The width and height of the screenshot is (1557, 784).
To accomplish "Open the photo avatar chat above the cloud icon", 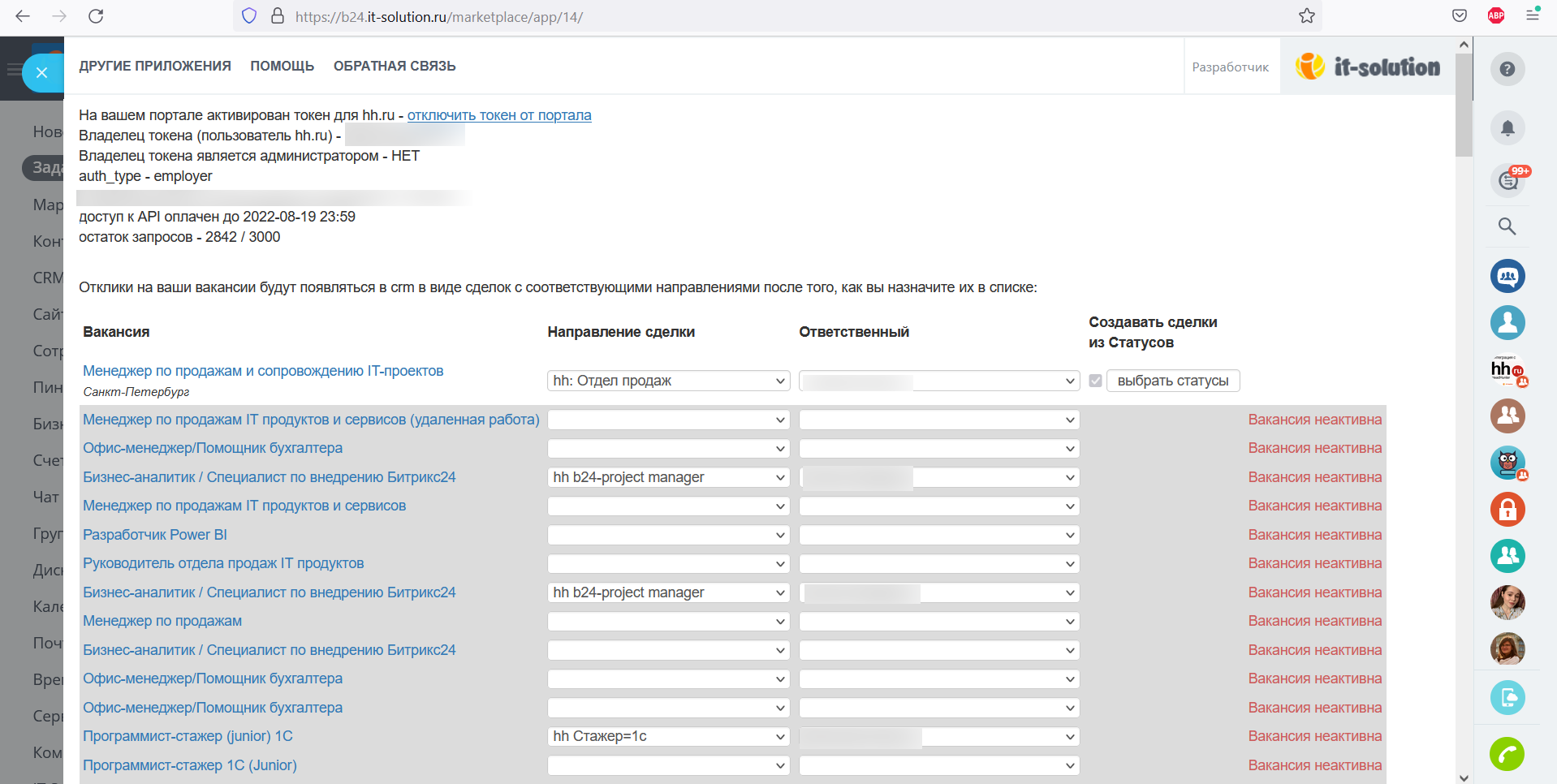I will tap(1507, 649).
